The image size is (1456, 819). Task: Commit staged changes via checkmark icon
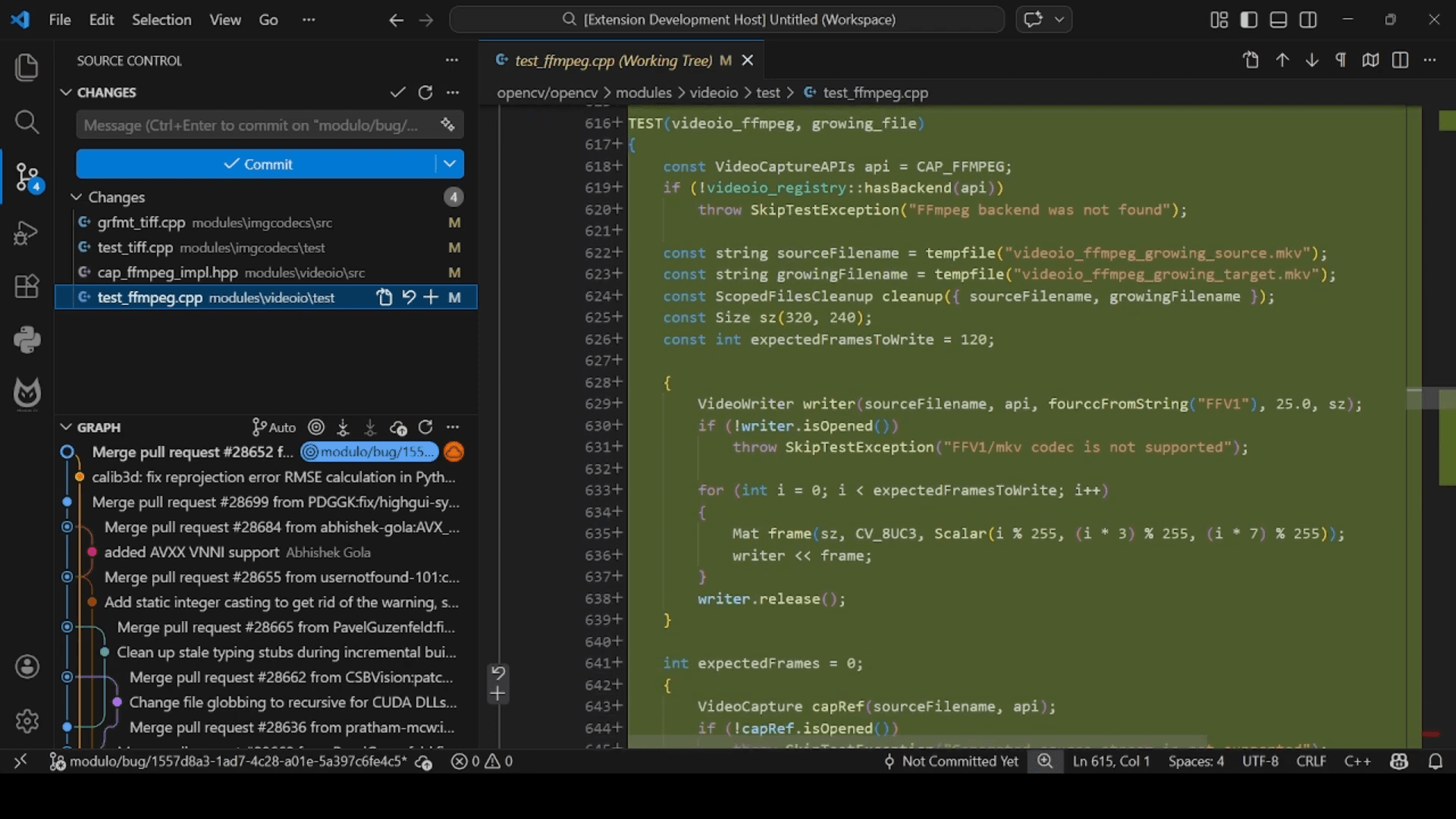tap(397, 93)
